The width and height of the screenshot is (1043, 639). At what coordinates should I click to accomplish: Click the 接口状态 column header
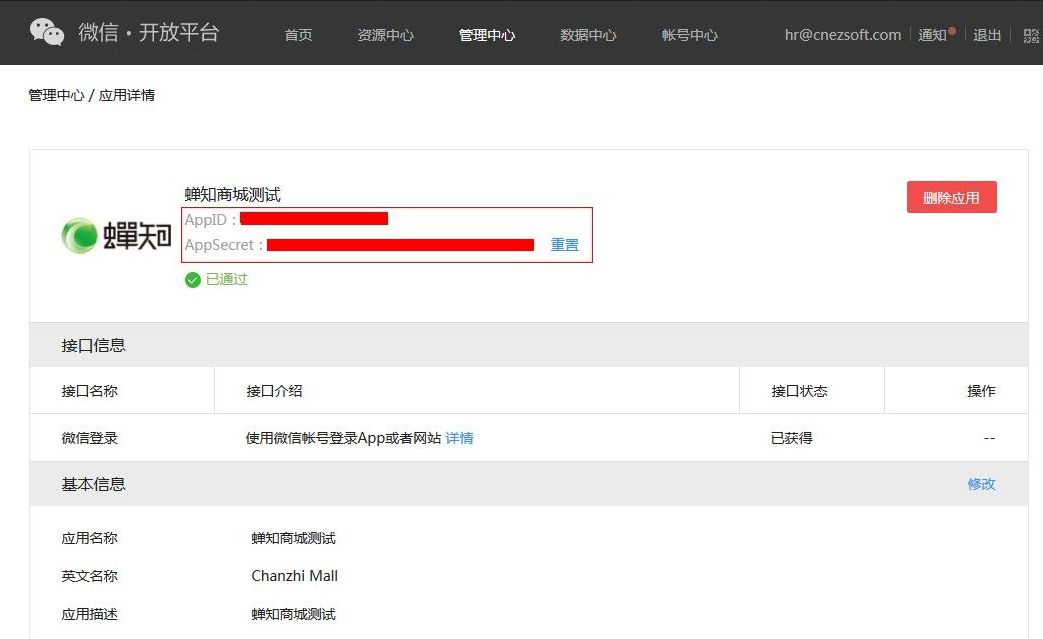[800, 391]
